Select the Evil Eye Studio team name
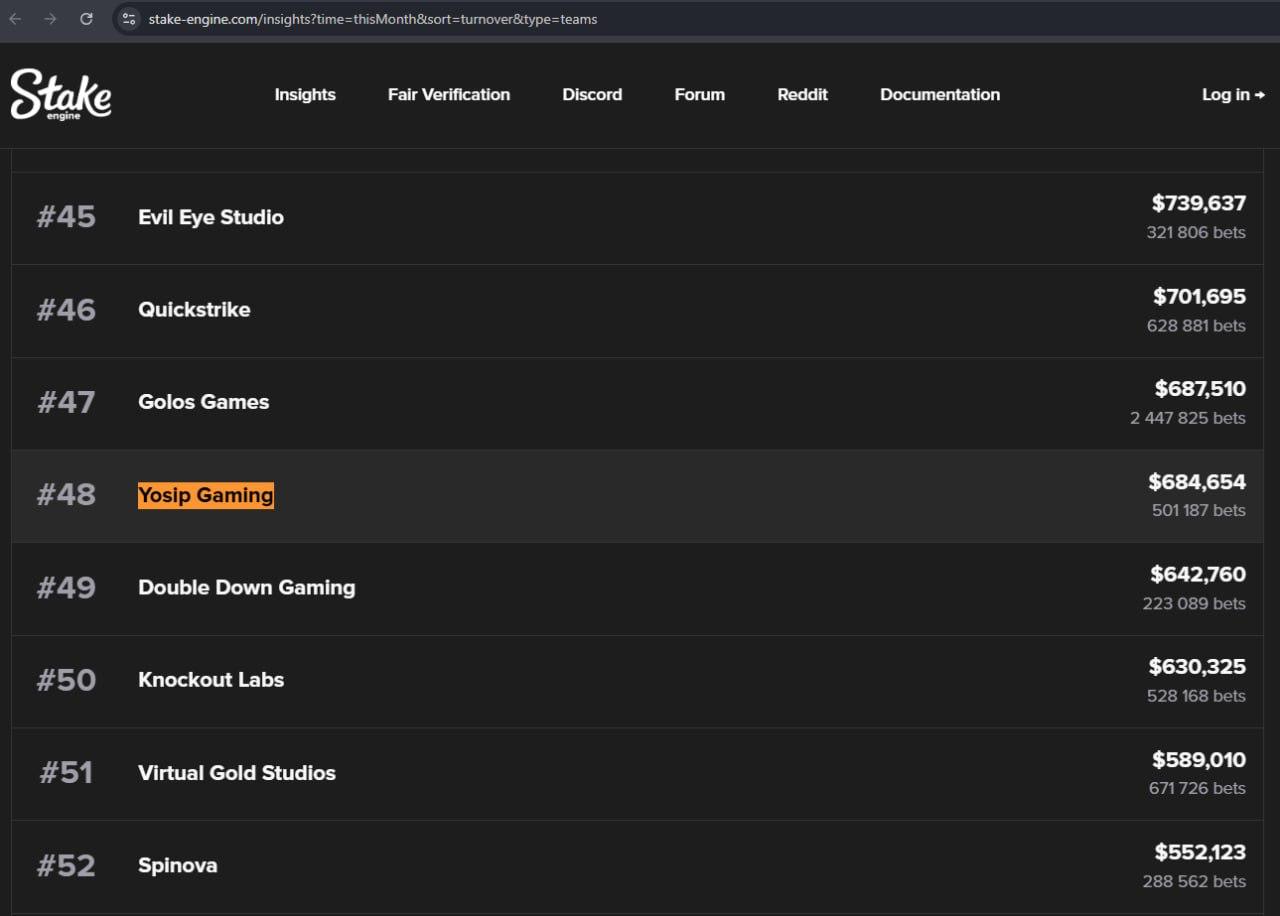The height and width of the screenshot is (916, 1280). coord(211,217)
